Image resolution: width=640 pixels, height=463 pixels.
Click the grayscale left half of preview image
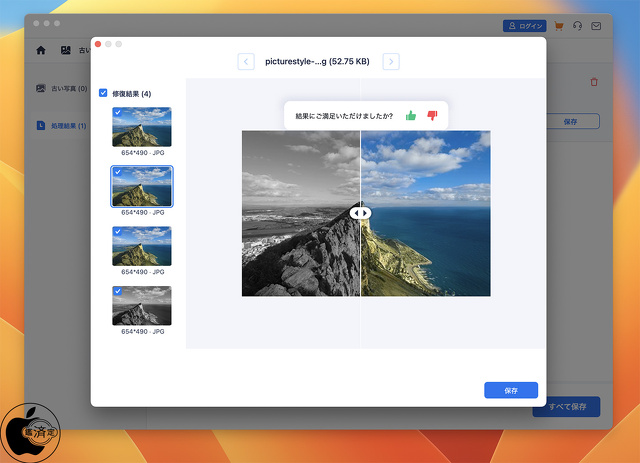301,214
